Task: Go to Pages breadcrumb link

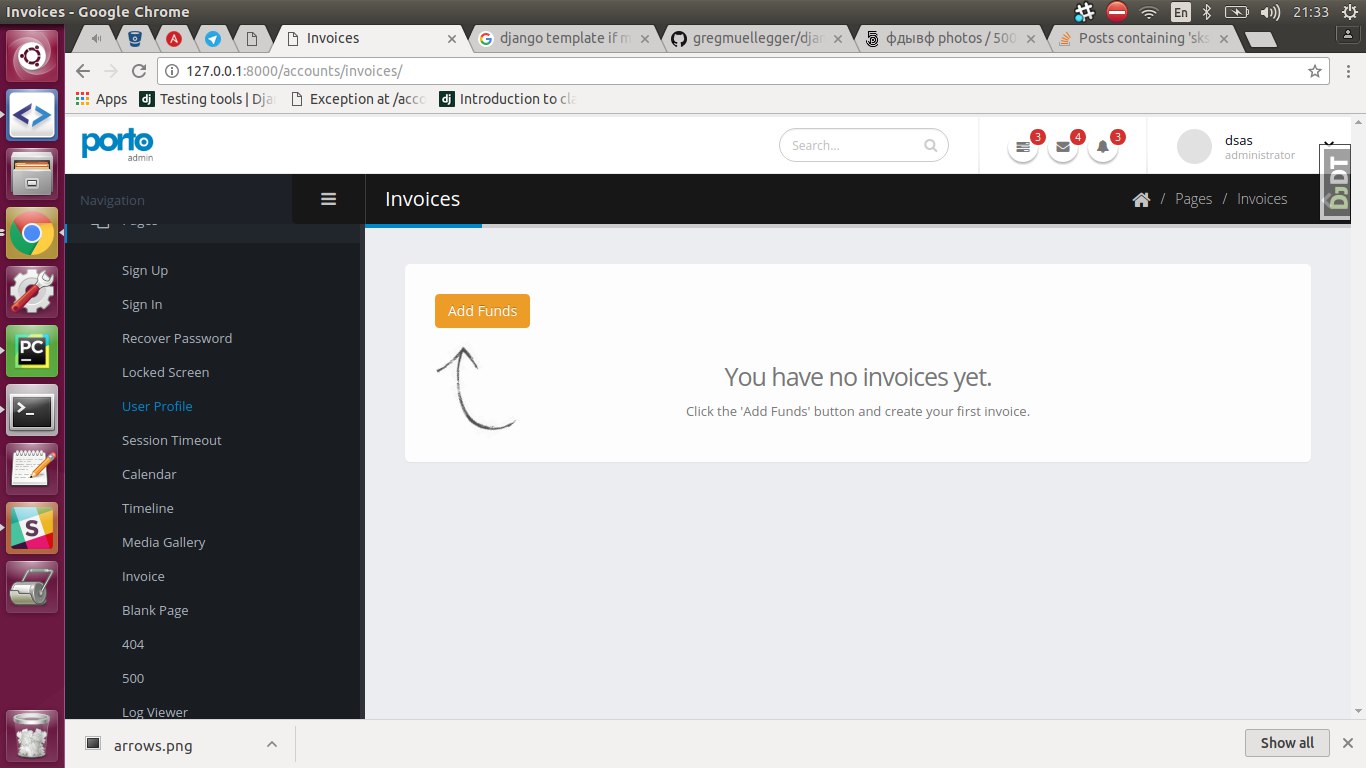Action: point(1193,199)
